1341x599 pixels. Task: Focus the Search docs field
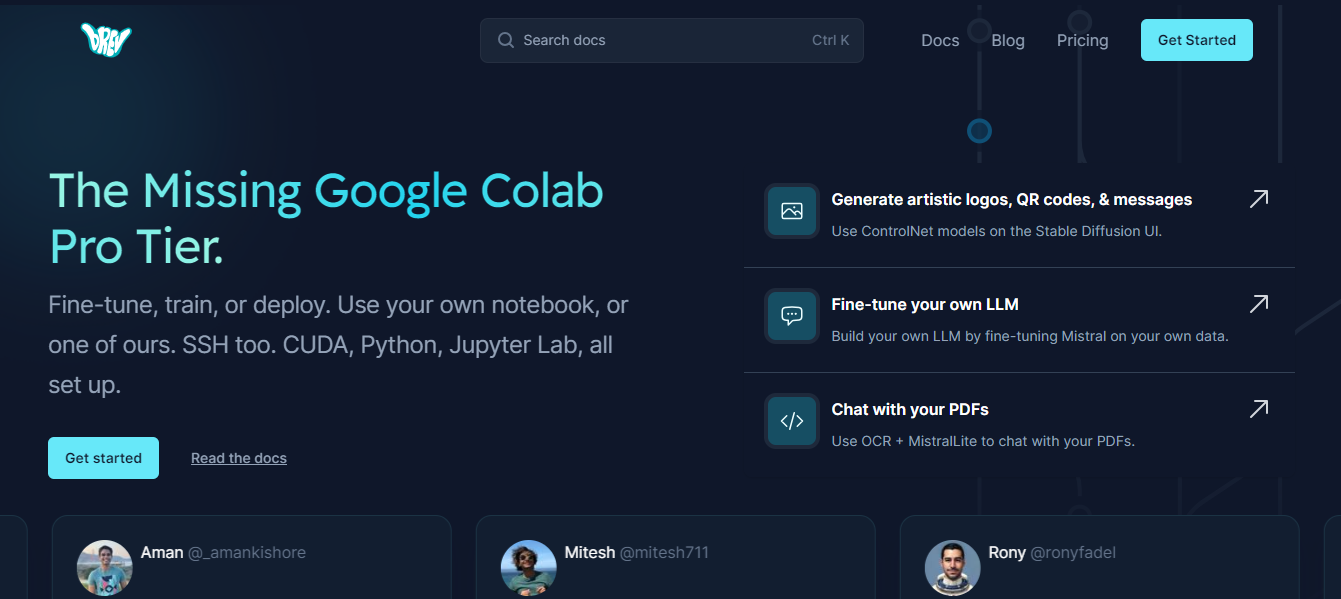671,40
